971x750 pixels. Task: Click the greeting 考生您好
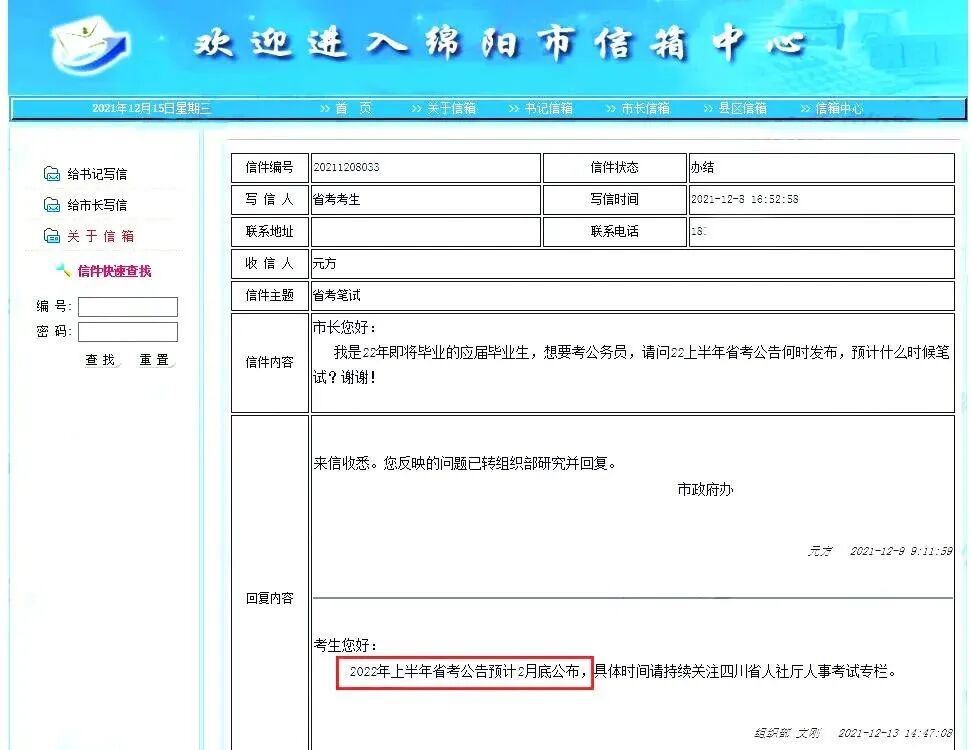pyautogui.click(x=344, y=645)
